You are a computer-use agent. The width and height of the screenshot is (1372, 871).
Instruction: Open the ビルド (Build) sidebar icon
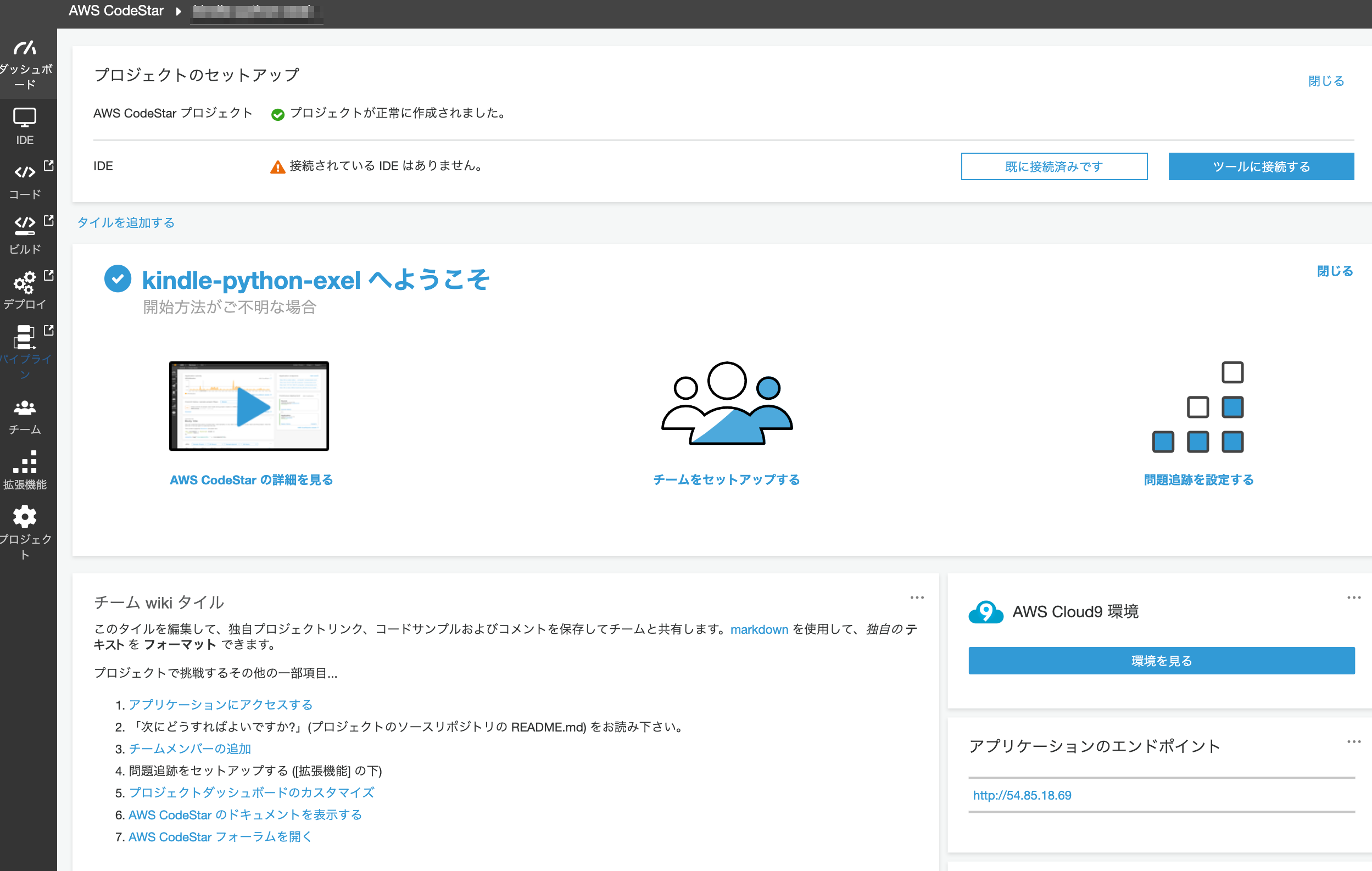(x=25, y=226)
